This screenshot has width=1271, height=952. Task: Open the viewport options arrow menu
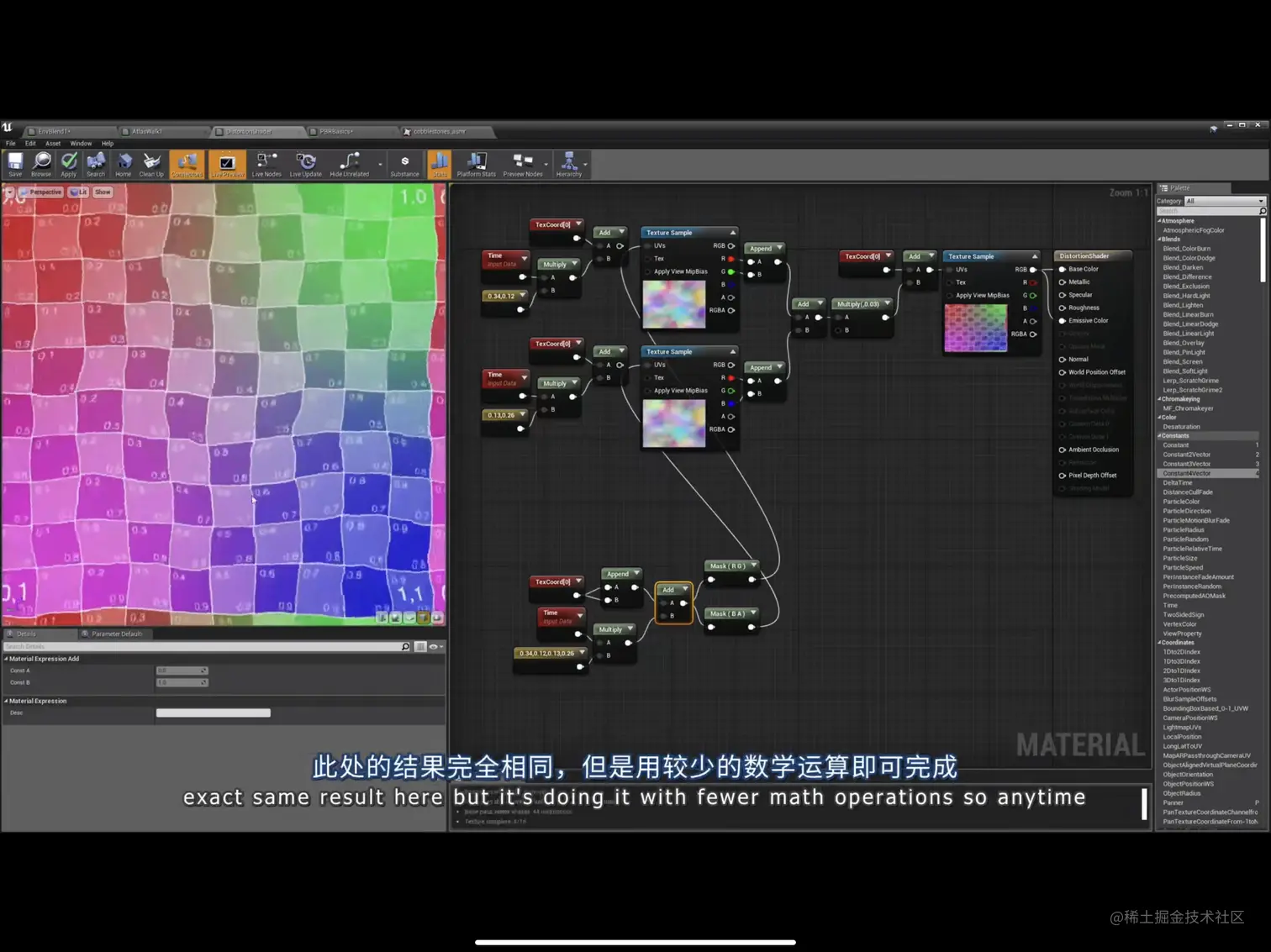tap(9, 192)
